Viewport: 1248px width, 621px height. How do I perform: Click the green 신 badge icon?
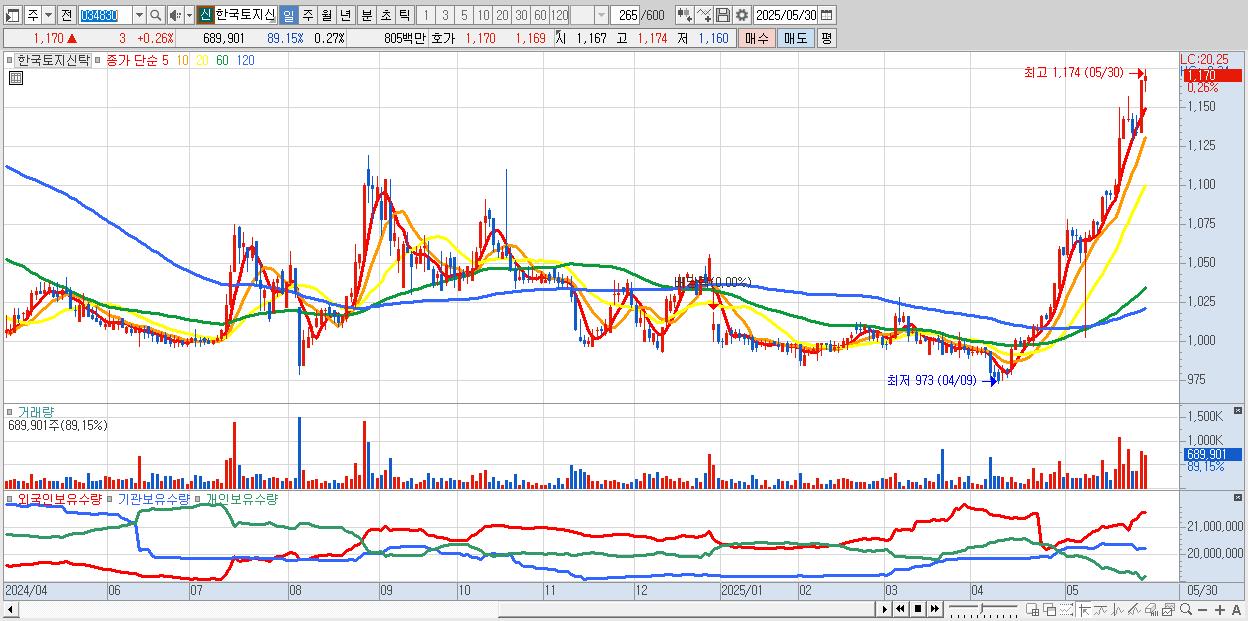coord(204,15)
